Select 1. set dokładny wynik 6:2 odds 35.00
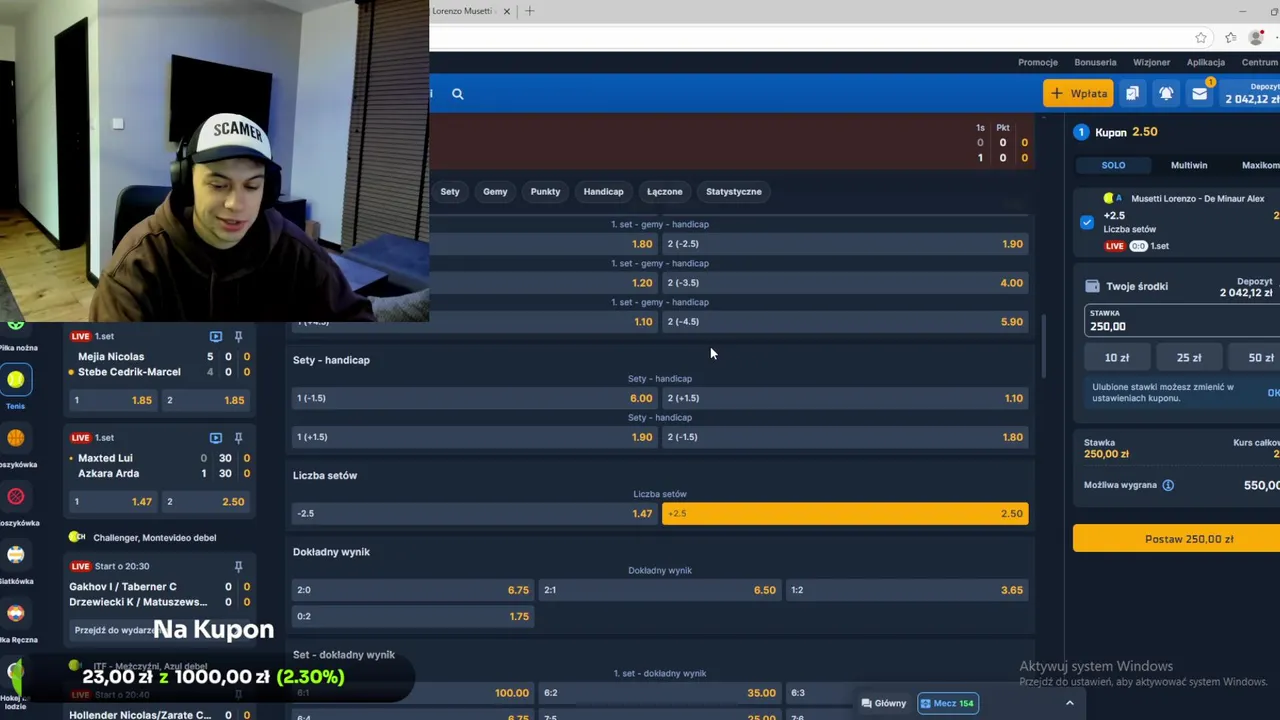This screenshot has height=720, width=1280. click(660, 693)
